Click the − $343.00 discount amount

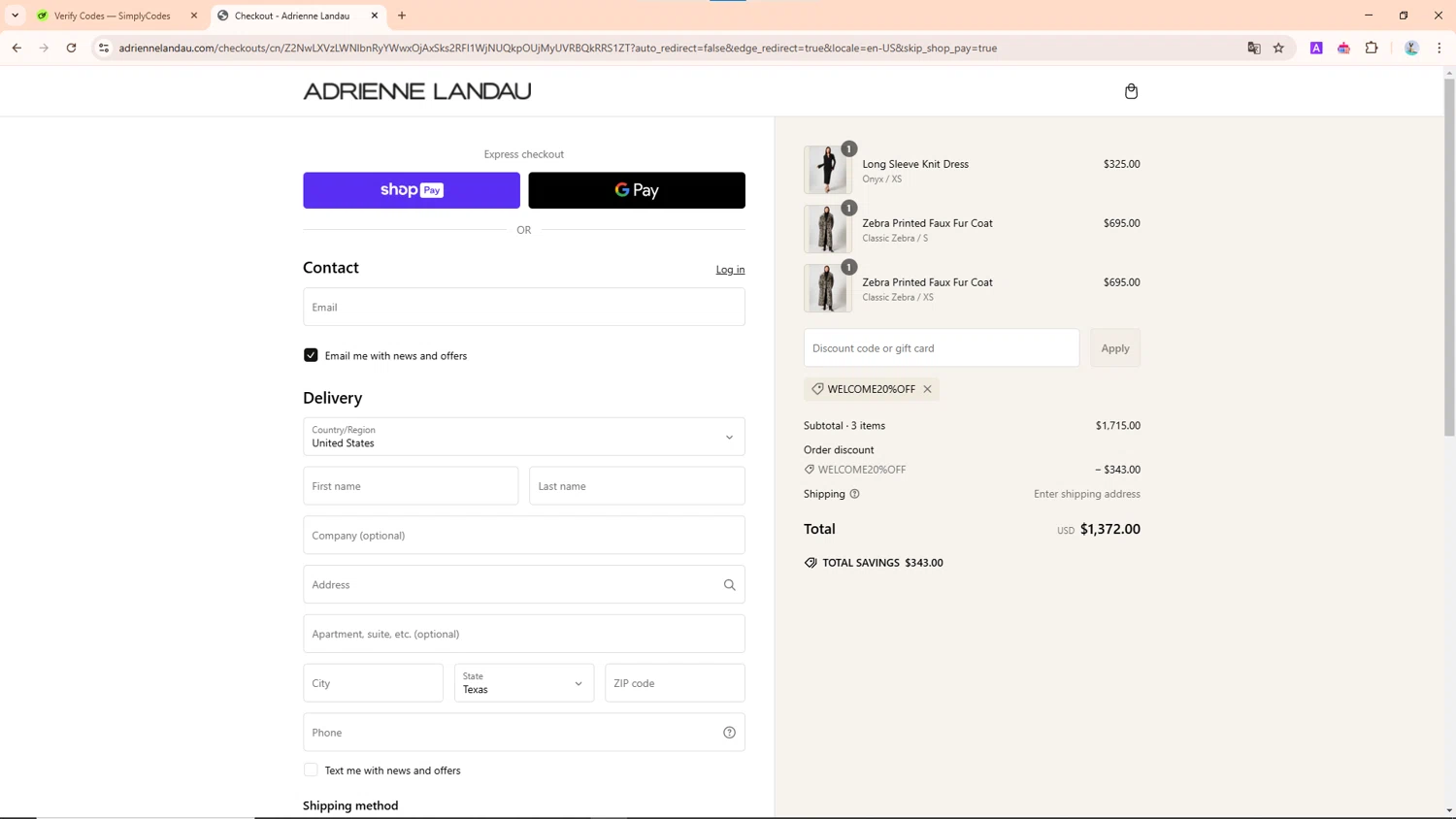(1117, 470)
